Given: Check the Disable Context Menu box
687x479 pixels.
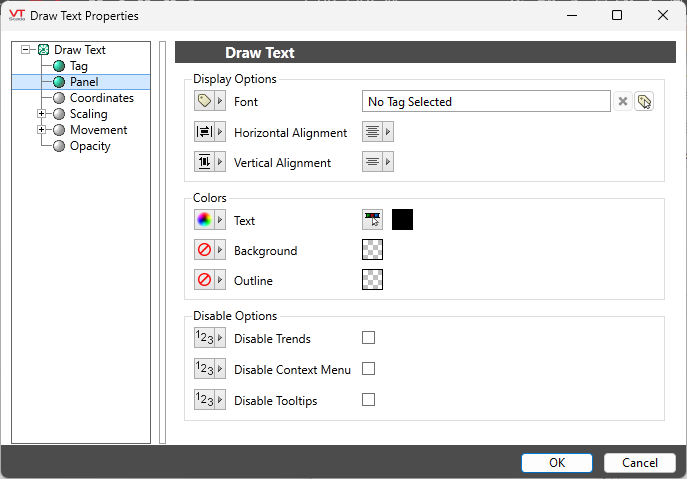Looking at the screenshot, I should coord(368,369).
